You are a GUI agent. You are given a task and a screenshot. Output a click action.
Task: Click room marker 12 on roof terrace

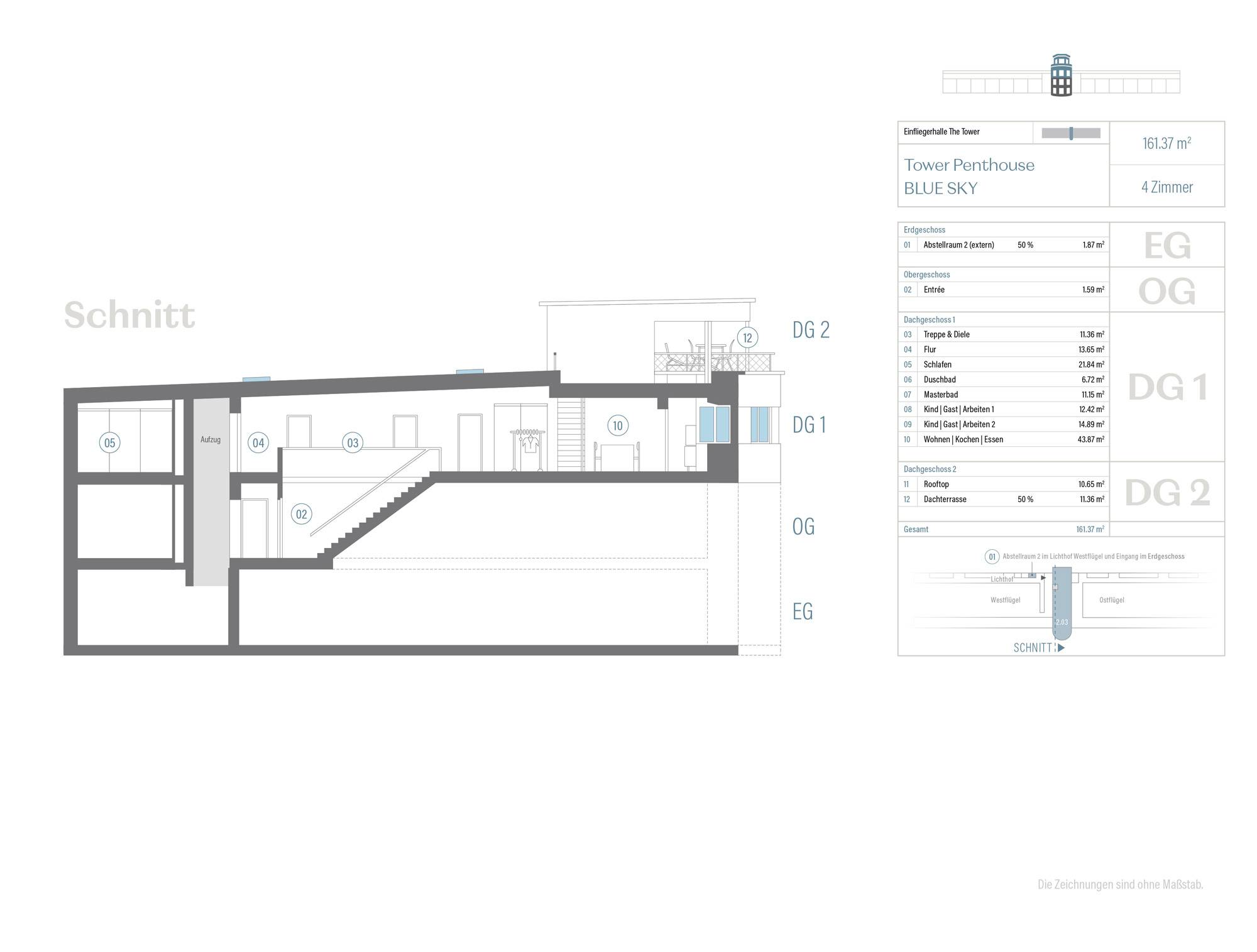[747, 338]
